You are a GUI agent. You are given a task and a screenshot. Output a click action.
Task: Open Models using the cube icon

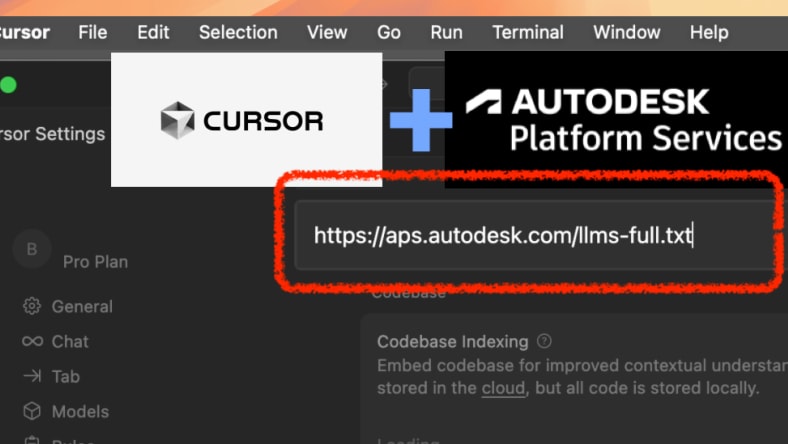[32, 411]
